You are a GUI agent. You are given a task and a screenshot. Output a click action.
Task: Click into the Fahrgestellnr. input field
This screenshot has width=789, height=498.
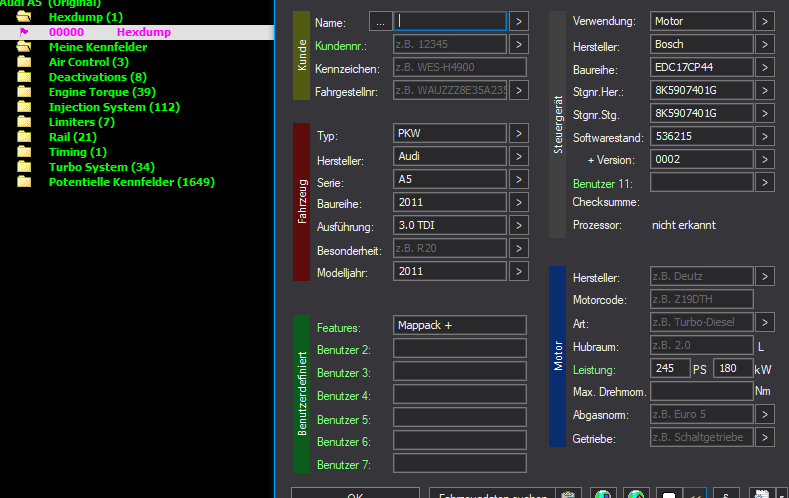pyautogui.click(x=450, y=91)
